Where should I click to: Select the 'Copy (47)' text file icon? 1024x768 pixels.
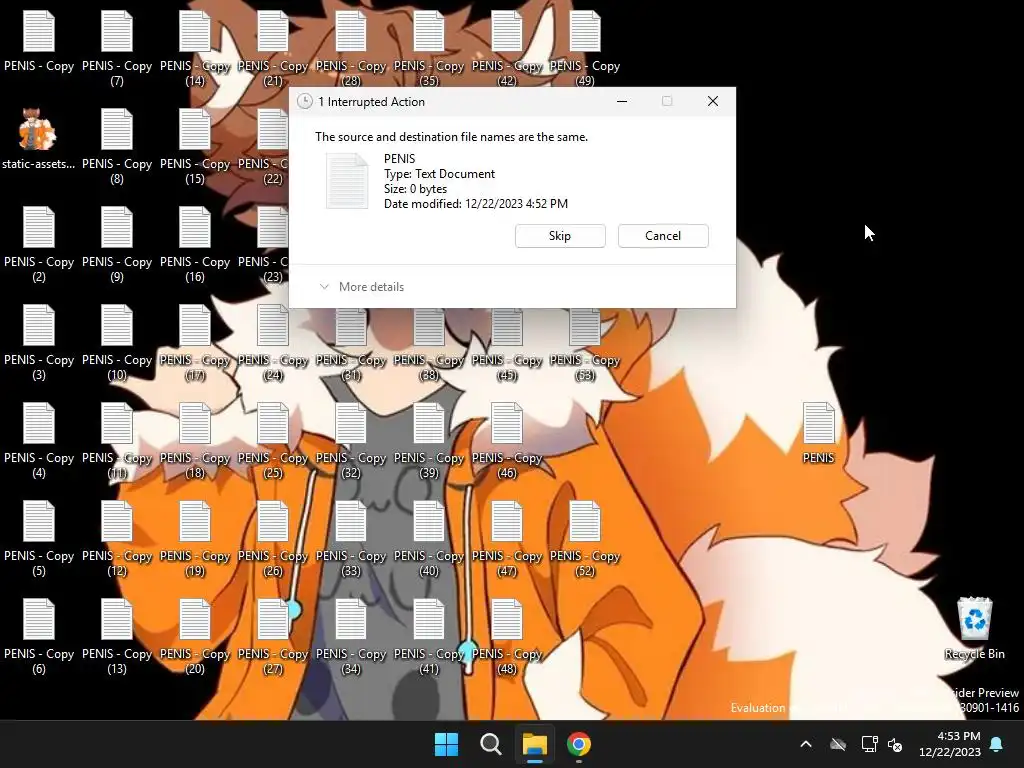pyautogui.click(x=507, y=521)
